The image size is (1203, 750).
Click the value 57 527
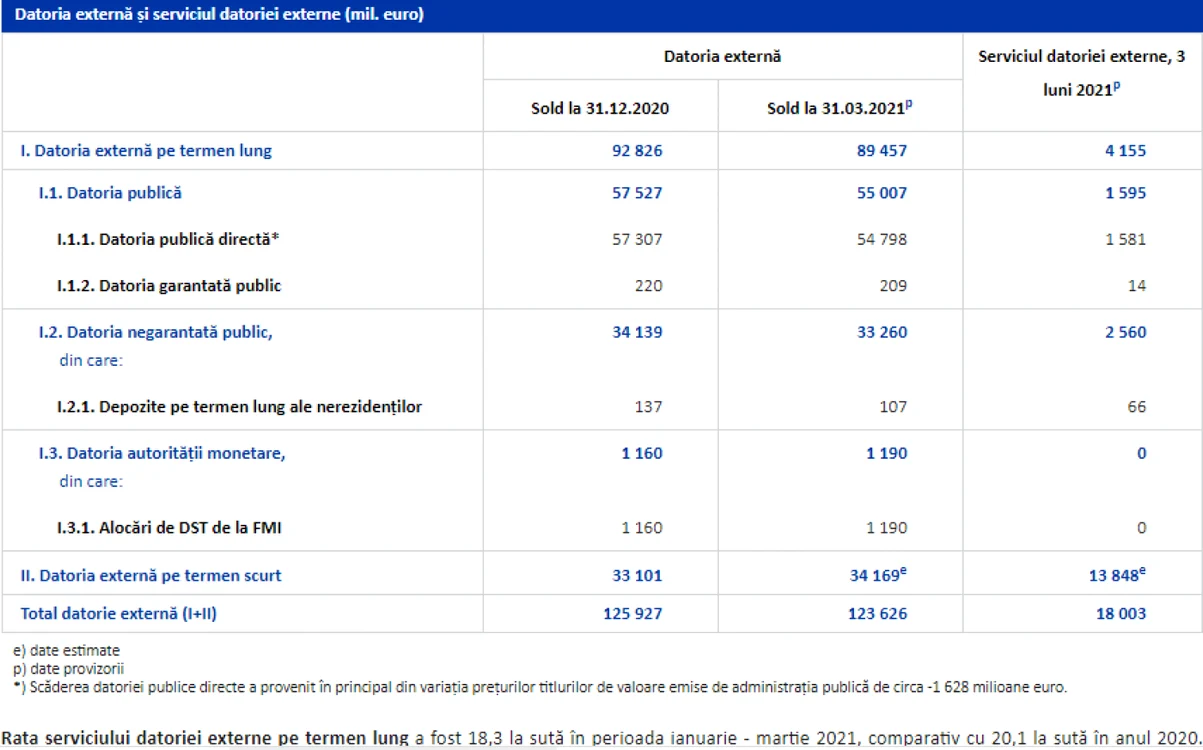click(637, 192)
